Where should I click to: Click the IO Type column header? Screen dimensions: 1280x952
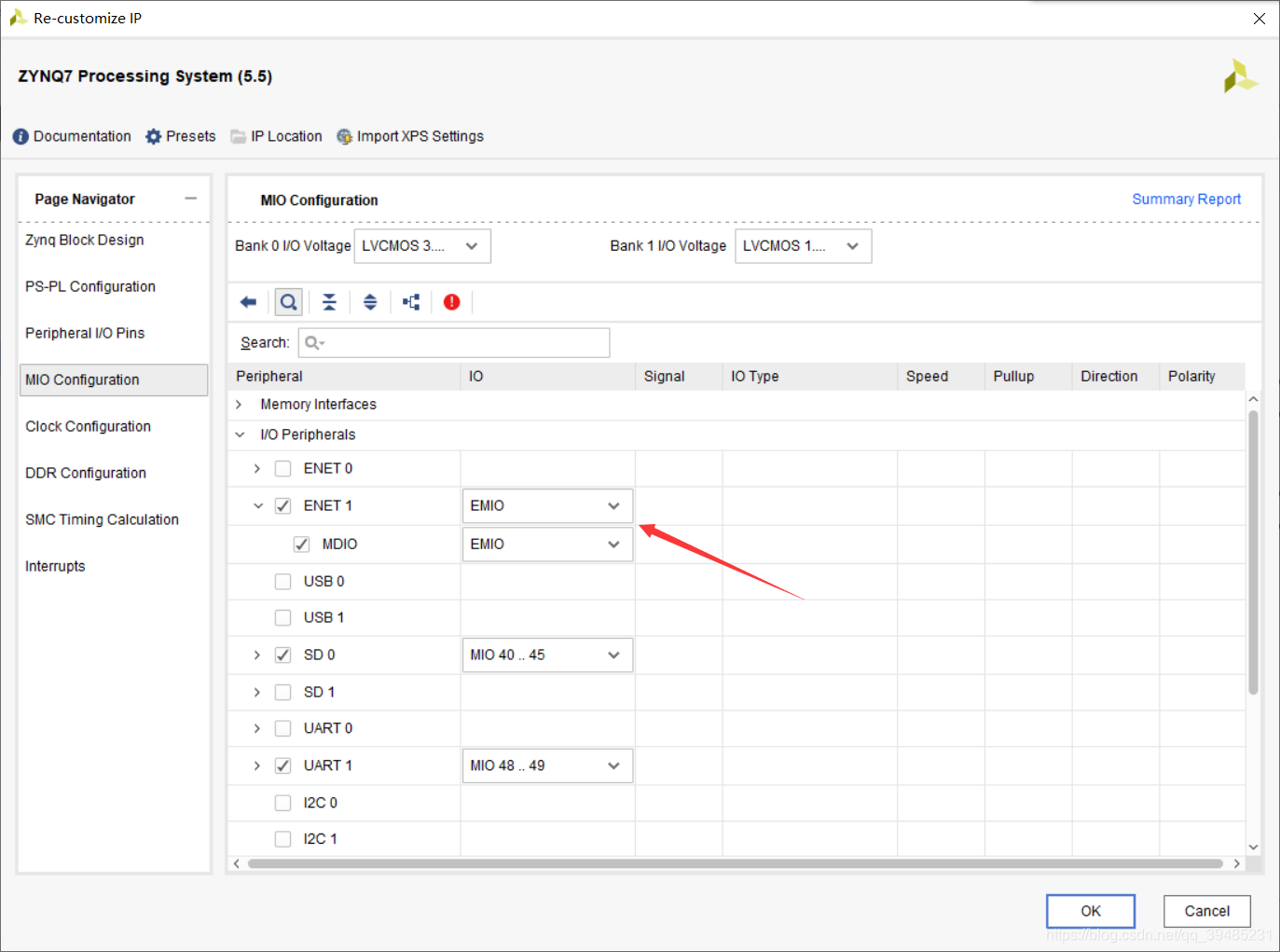(x=810, y=377)
